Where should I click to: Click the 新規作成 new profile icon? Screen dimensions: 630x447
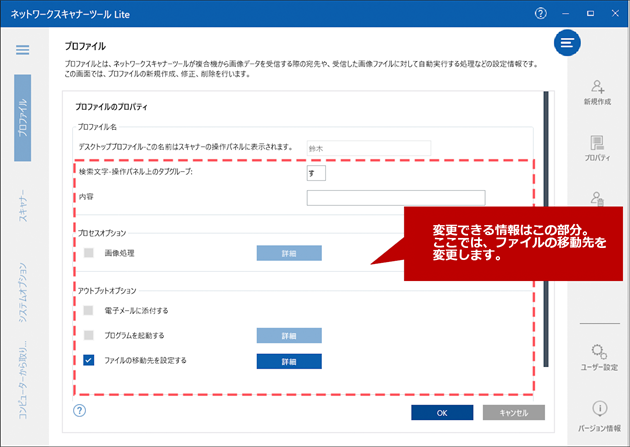coord(597,88)
